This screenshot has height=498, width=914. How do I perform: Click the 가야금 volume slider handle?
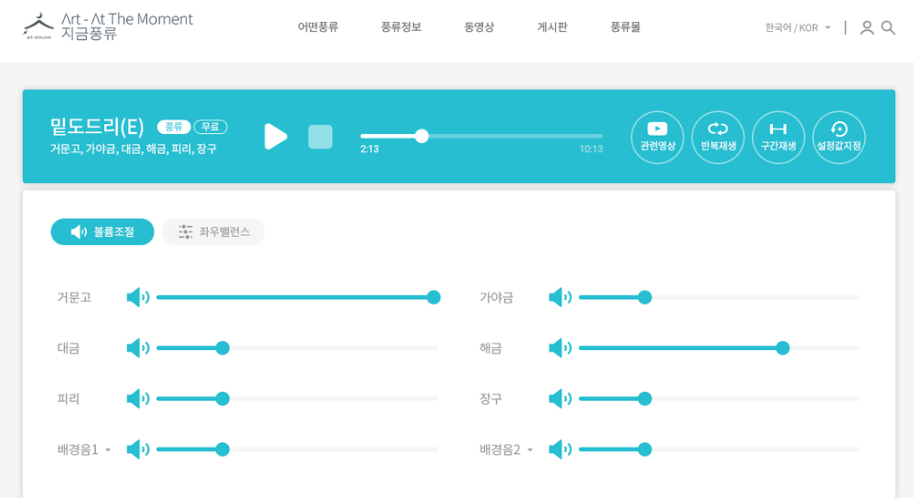(x=644, y=297)
